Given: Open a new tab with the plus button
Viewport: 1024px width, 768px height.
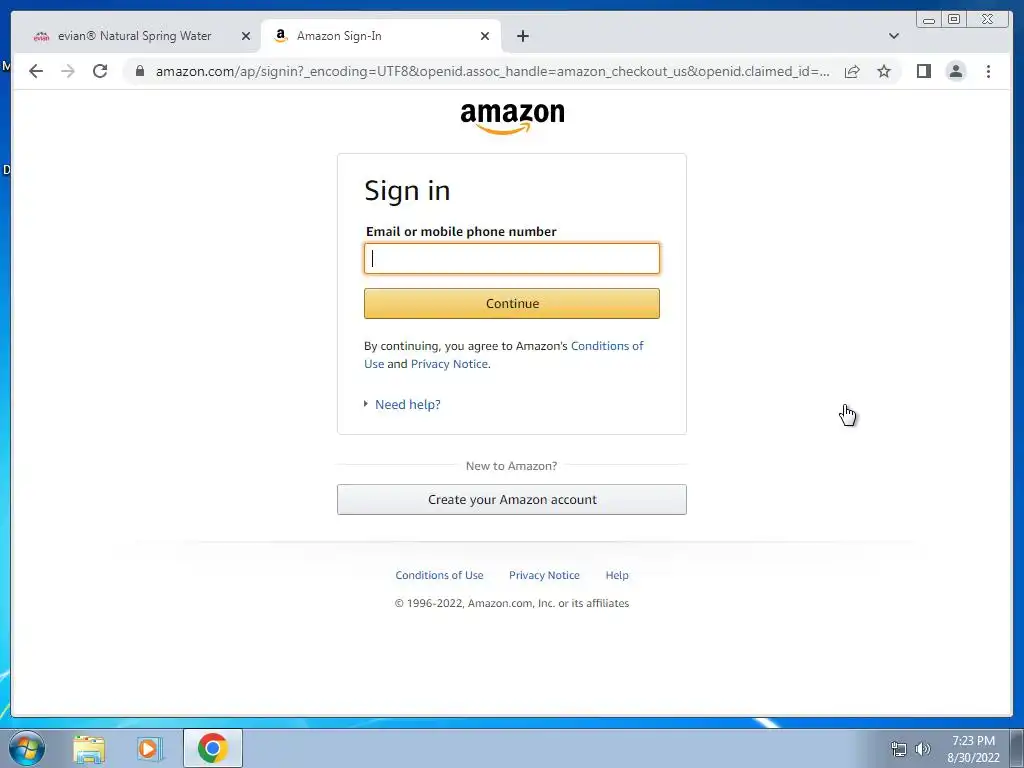Looking at the screenshot, I should pyautogui.click(x=522, y=36).
